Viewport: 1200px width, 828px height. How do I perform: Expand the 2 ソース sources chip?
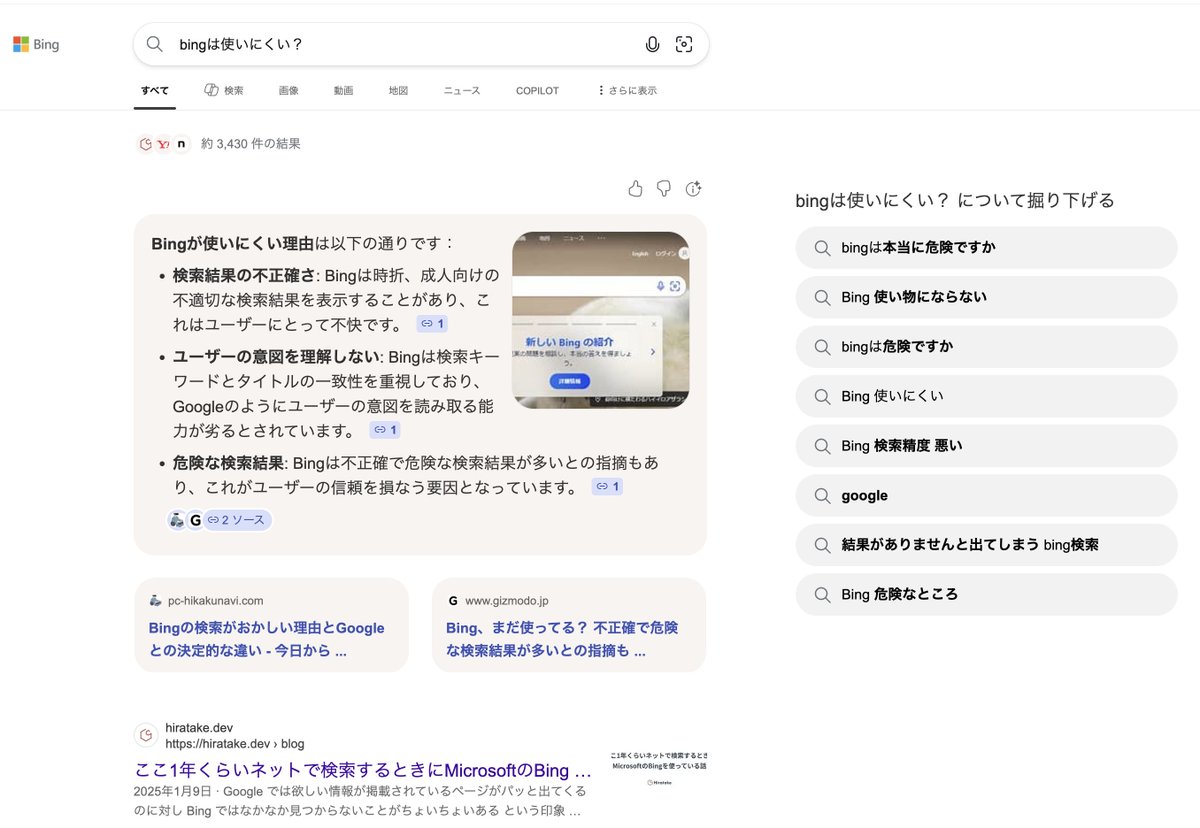pos(237,520)
